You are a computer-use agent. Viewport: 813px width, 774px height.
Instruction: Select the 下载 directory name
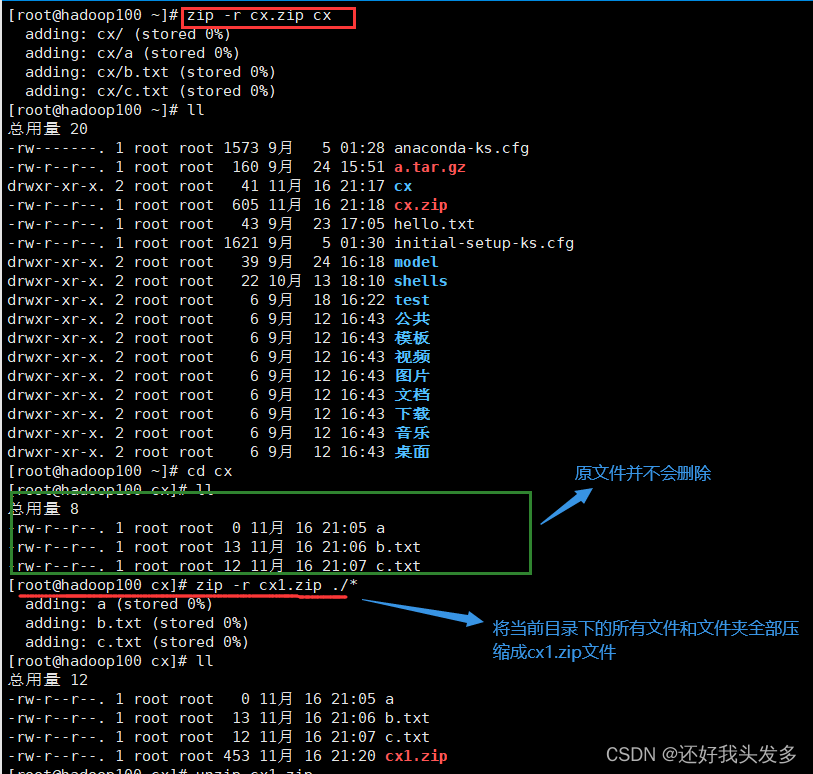pos(412,414)
